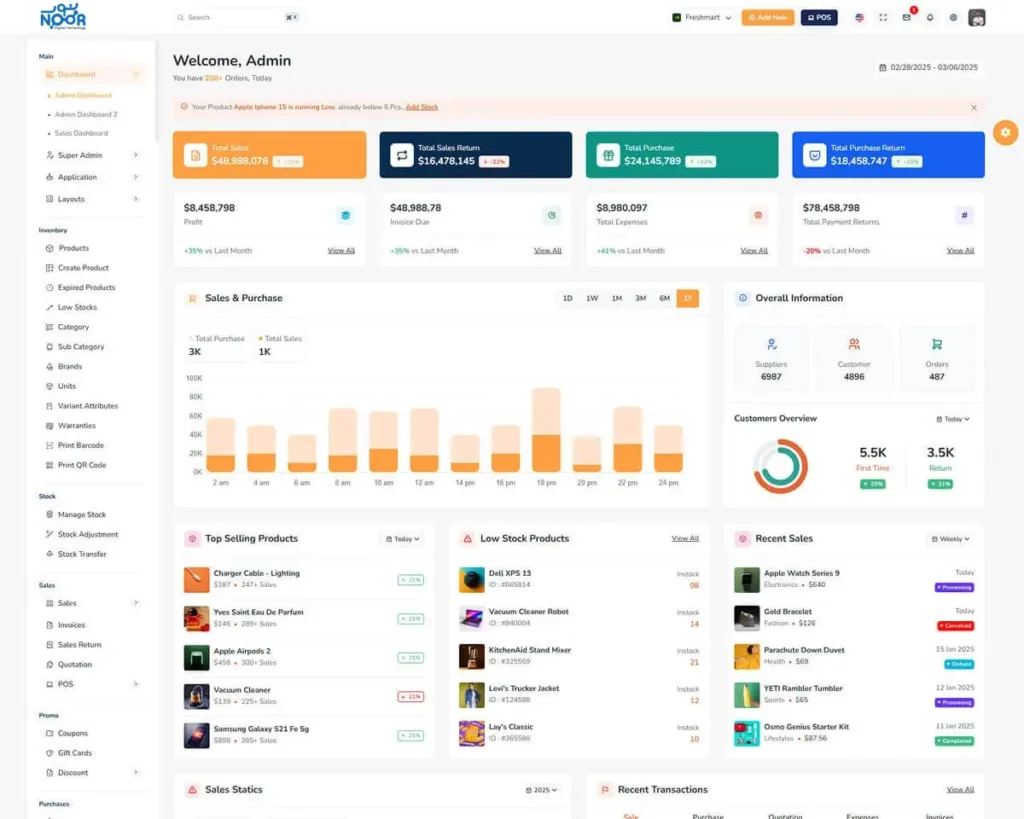Toggle fullscreen mode icon
The width and height of the screenshot is (1024, 819).
(x=883, y=17)
